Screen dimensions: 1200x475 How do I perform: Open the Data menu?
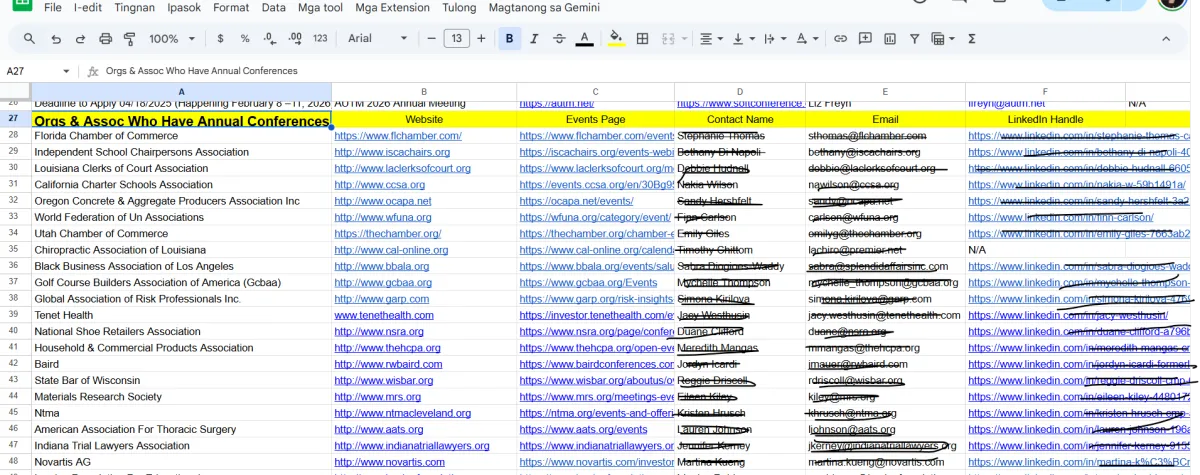(274, 7)
